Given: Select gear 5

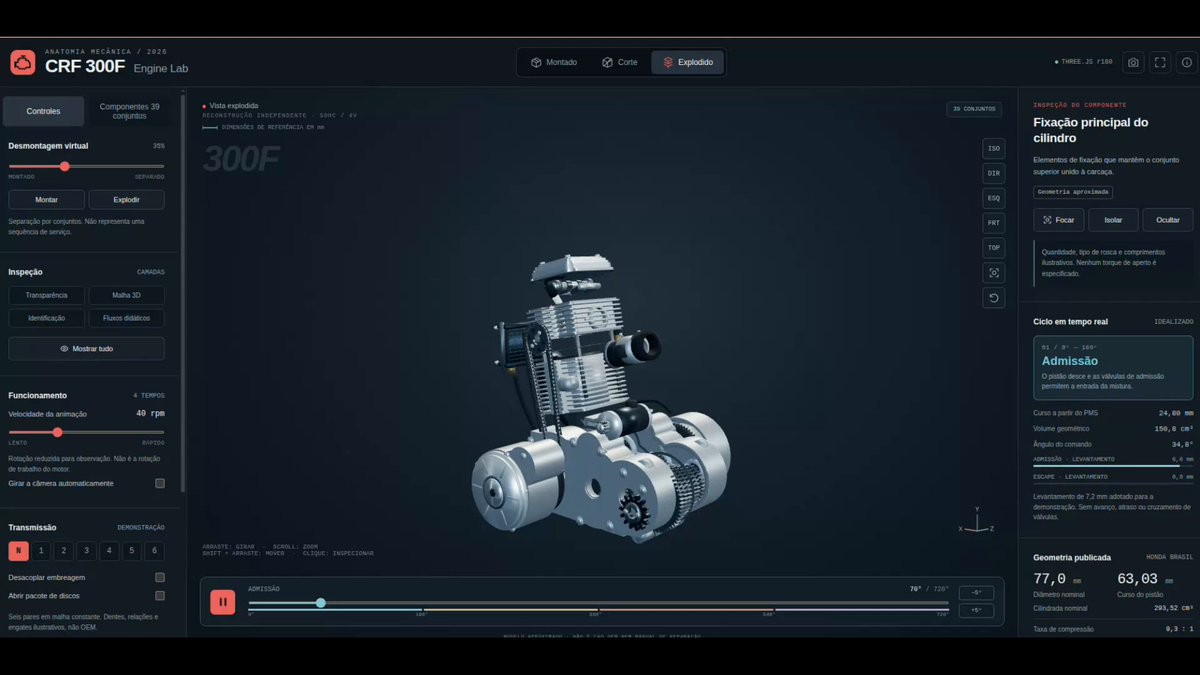Looking at the screenshot, I should point(131,551).
